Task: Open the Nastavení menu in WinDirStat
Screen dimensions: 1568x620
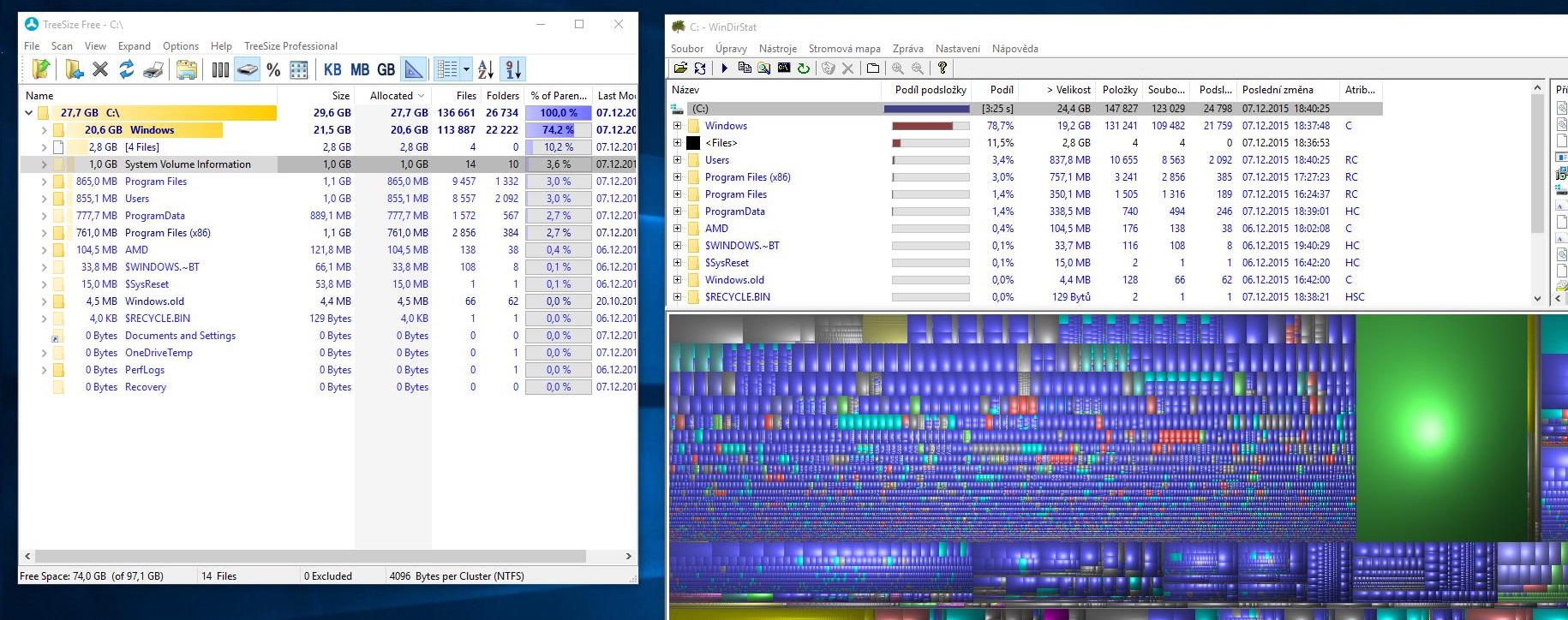Action: click(957, 49)
